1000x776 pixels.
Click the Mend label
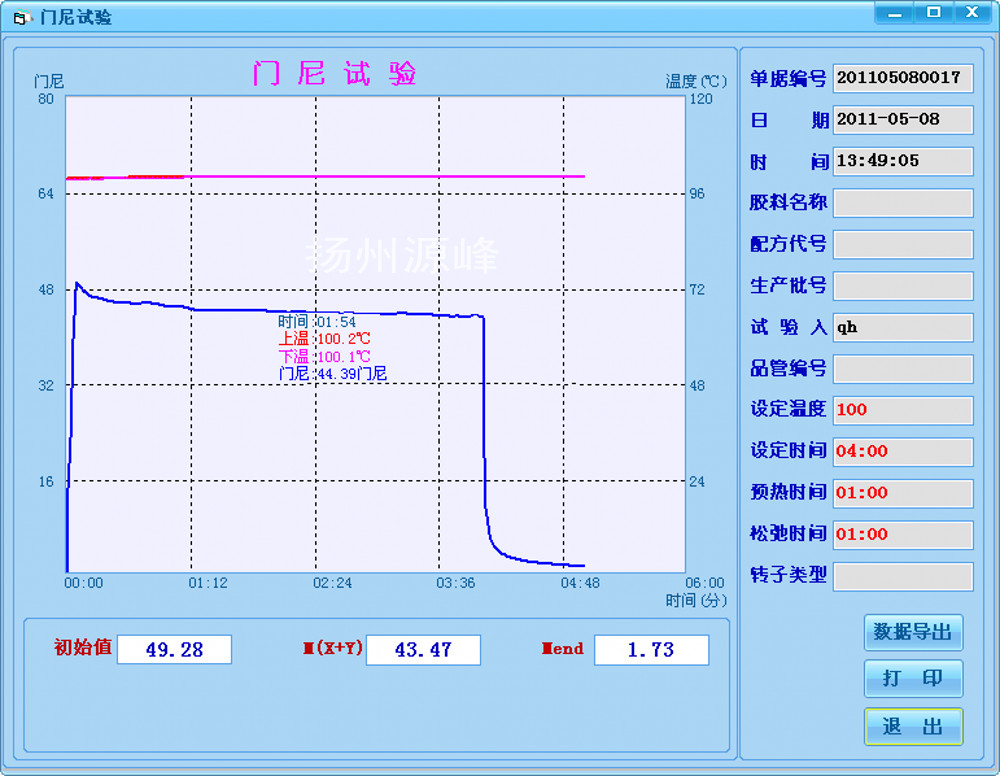[x=562, y=648]
